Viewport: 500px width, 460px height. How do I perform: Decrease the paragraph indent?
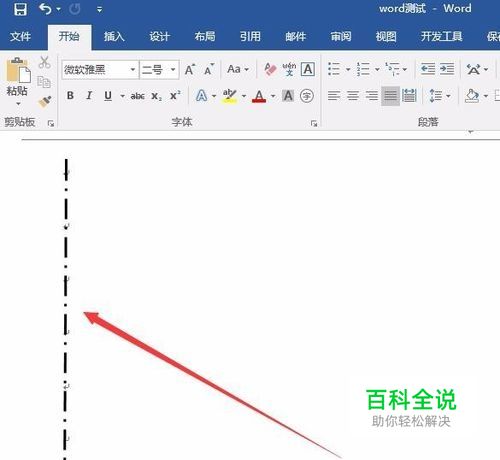click(x=428, y=69)
